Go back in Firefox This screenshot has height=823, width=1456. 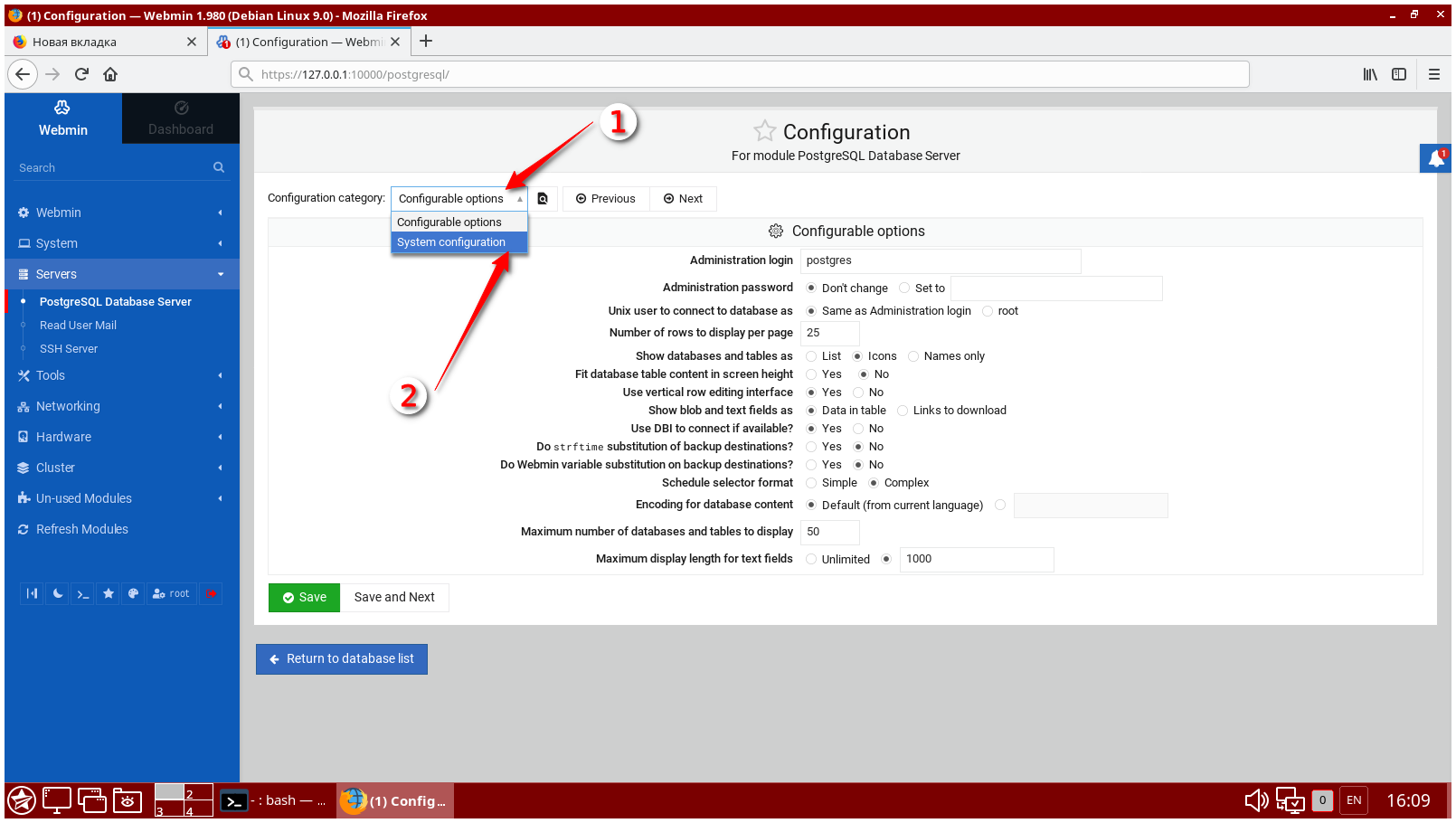tap(23, 74)
